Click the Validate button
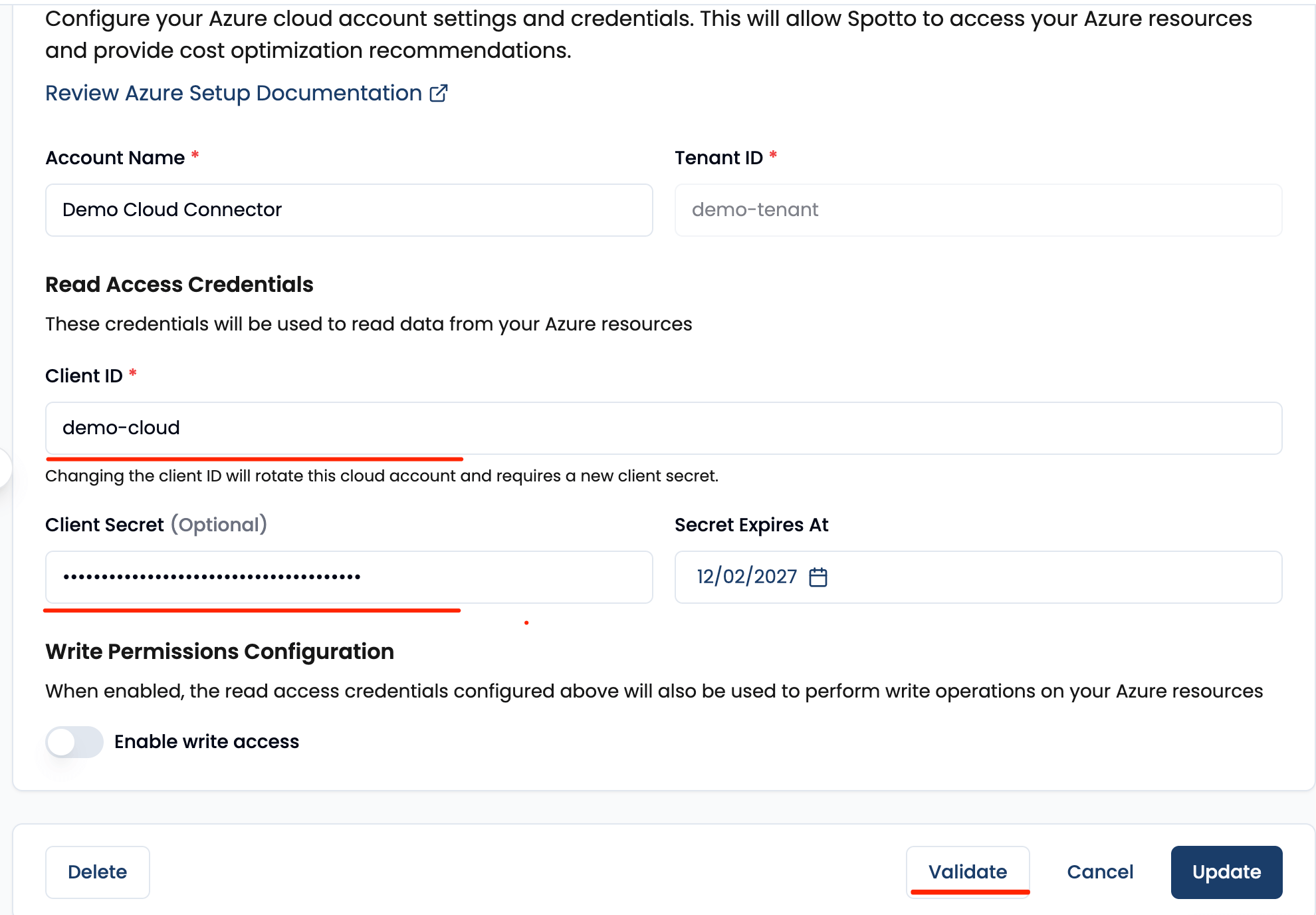 point(968,872)
